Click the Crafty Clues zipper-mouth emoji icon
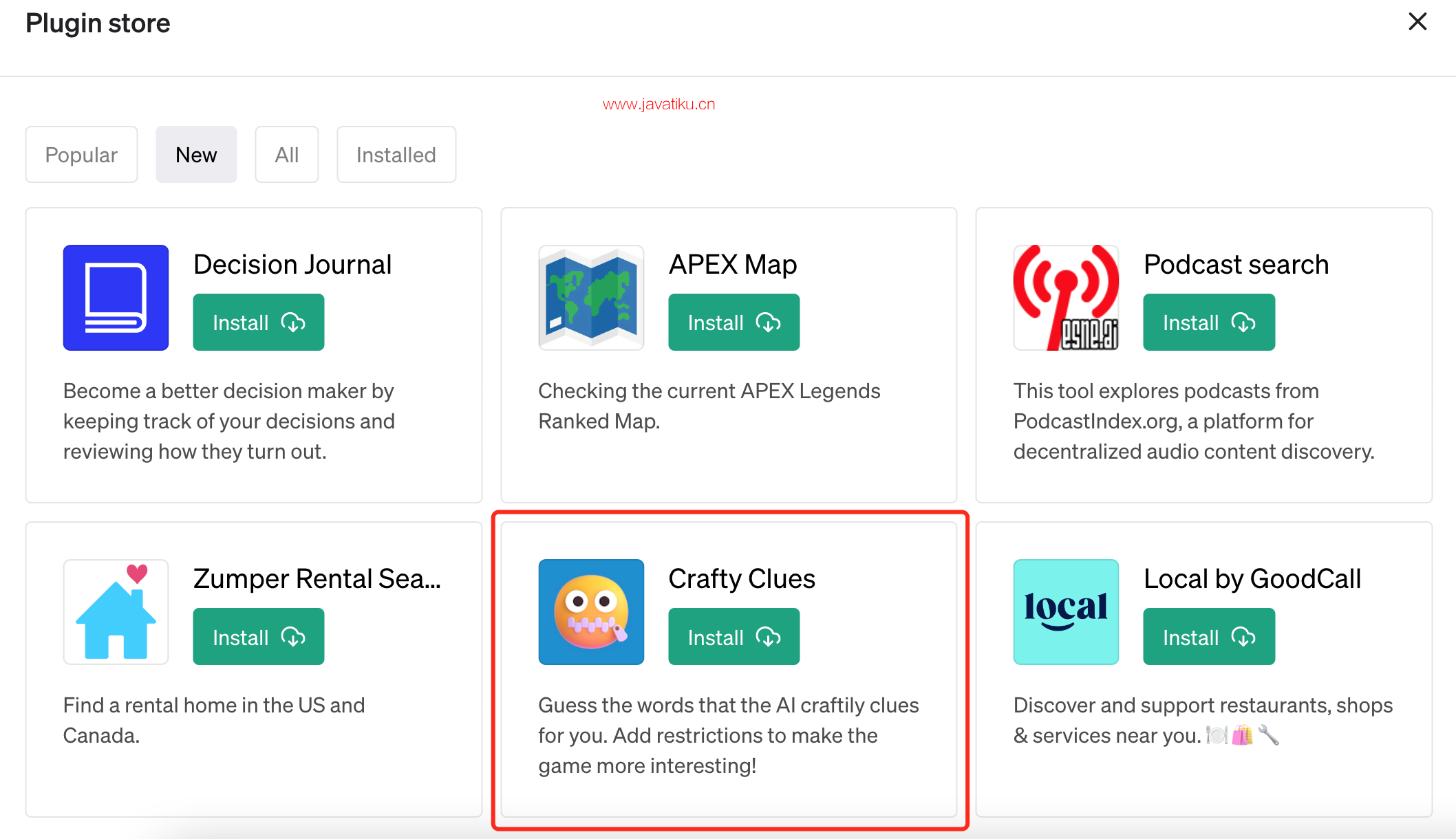 [x=591, y=612]
